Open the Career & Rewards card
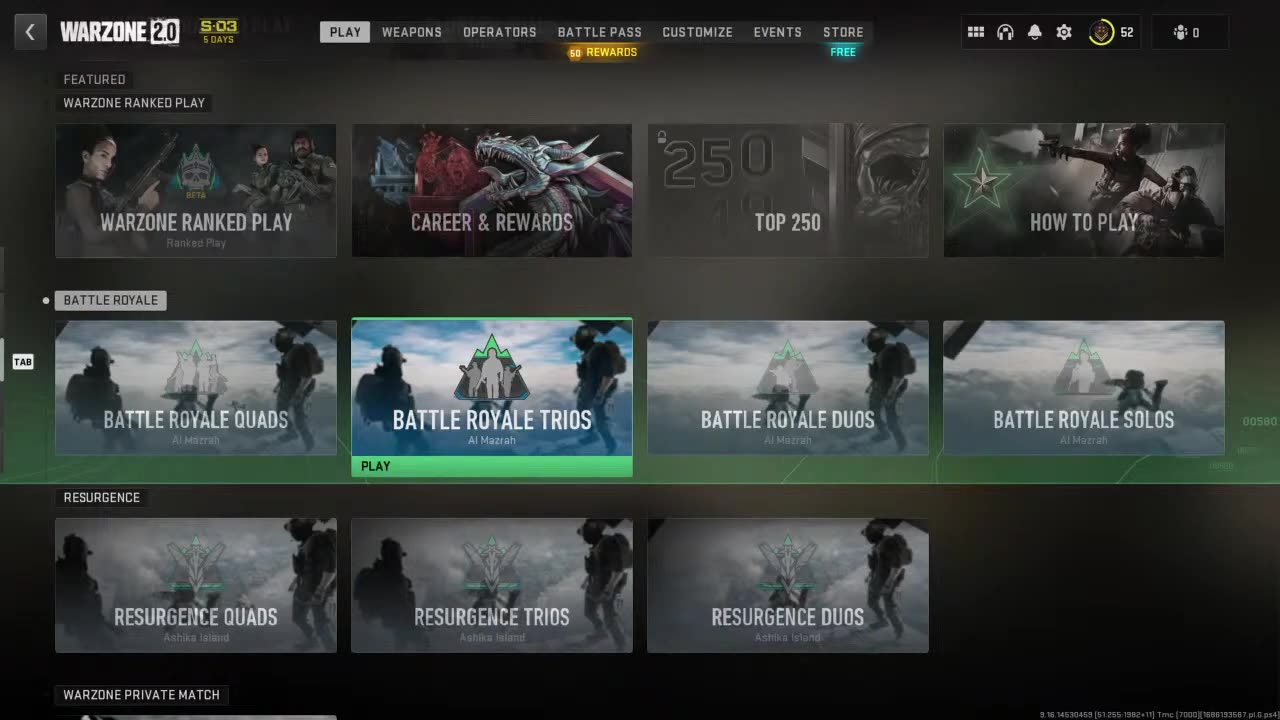This screenshot has height=720, width=1280. tap(492, 190)
